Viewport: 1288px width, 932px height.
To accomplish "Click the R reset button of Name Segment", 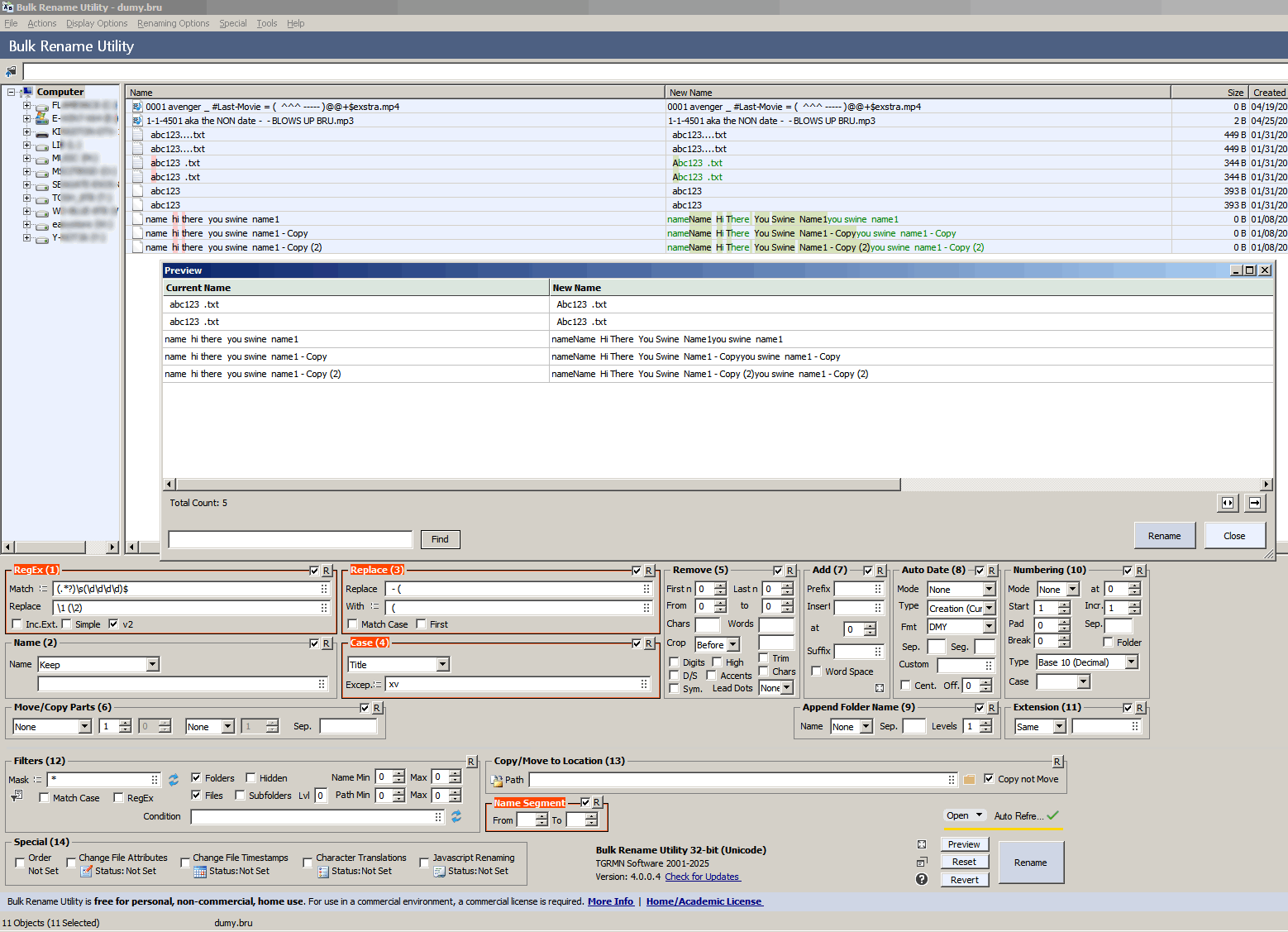I will 597,803.
